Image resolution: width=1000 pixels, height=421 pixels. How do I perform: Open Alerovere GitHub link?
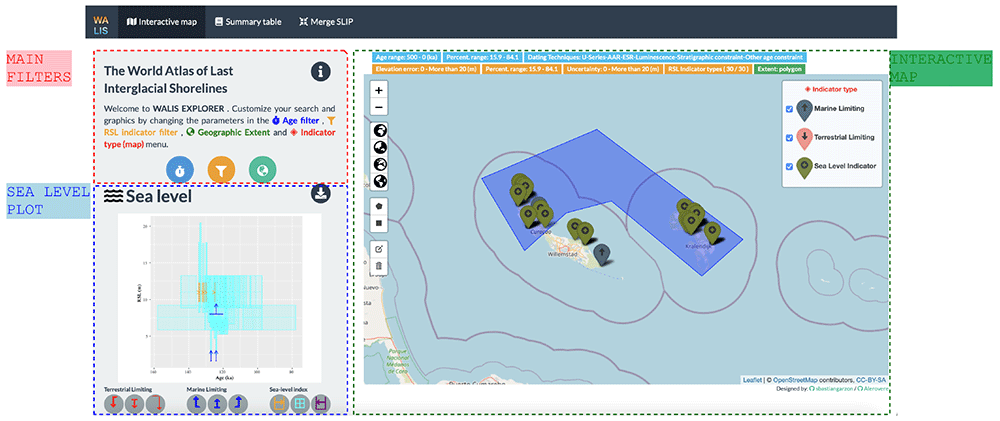(875, 388)
